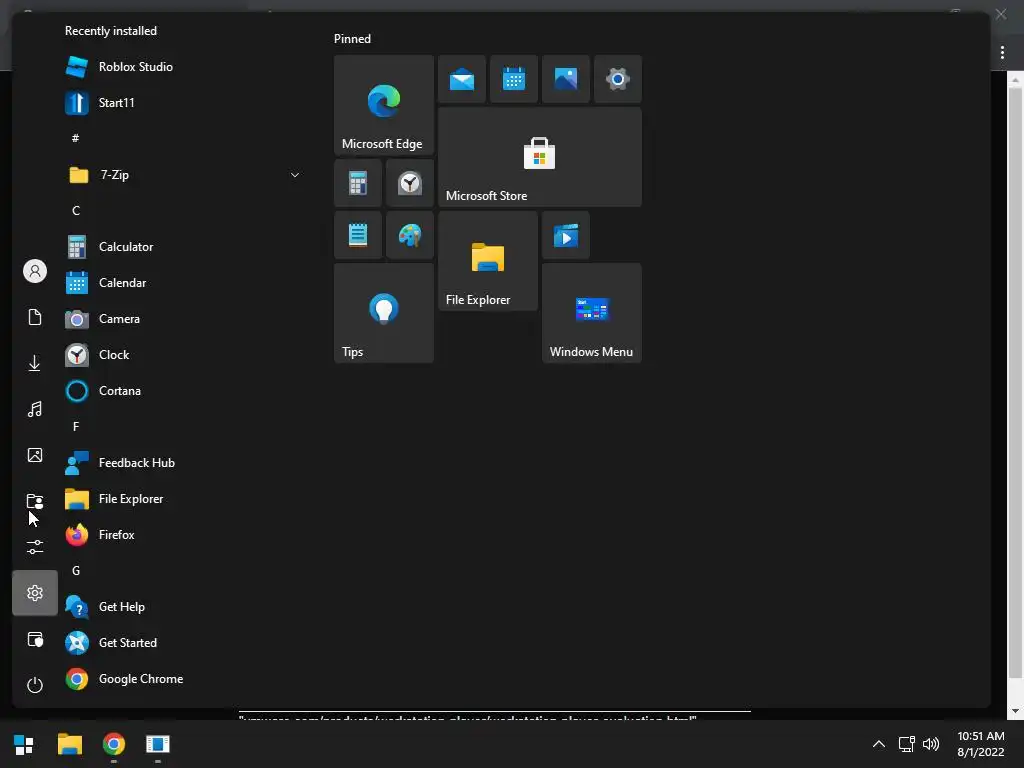The width and height of the screenshot is (1024, 768).
Task: Open the Calendar pinned tile
Action: coord(514,79)
